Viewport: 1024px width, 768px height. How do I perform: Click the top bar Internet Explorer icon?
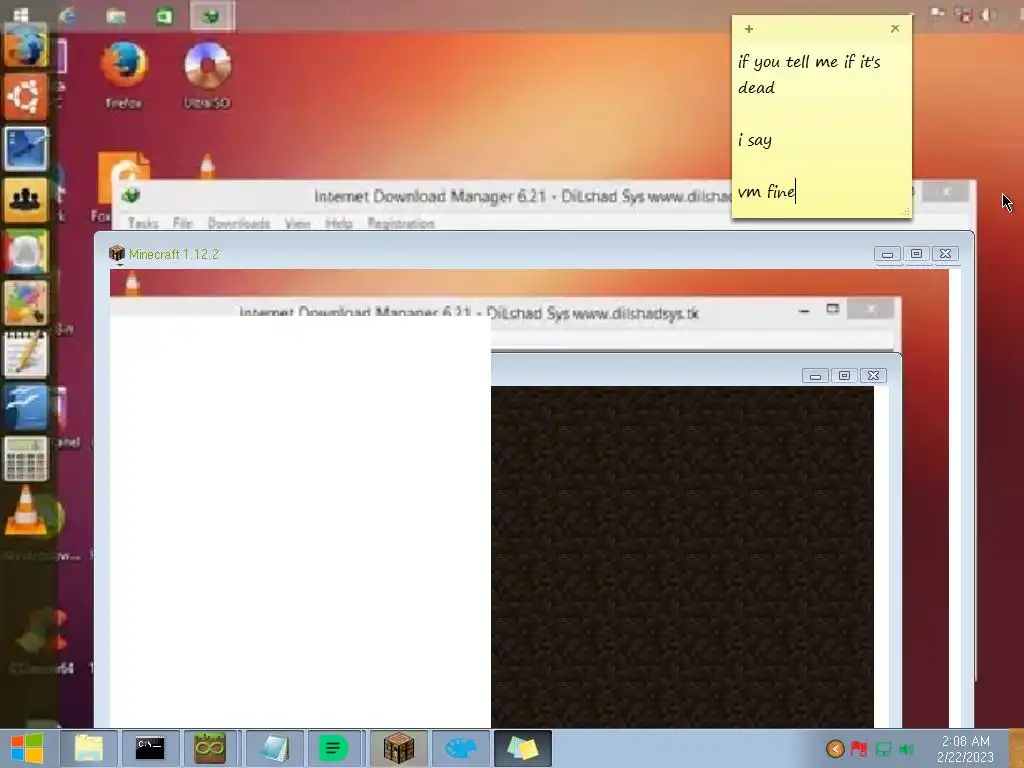pyautogui.click(x=67, y=15)
